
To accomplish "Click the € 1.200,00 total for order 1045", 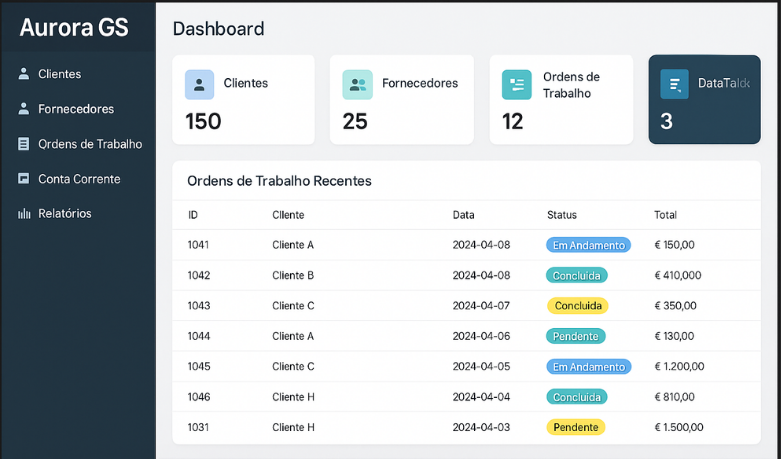I will [679, 367].
